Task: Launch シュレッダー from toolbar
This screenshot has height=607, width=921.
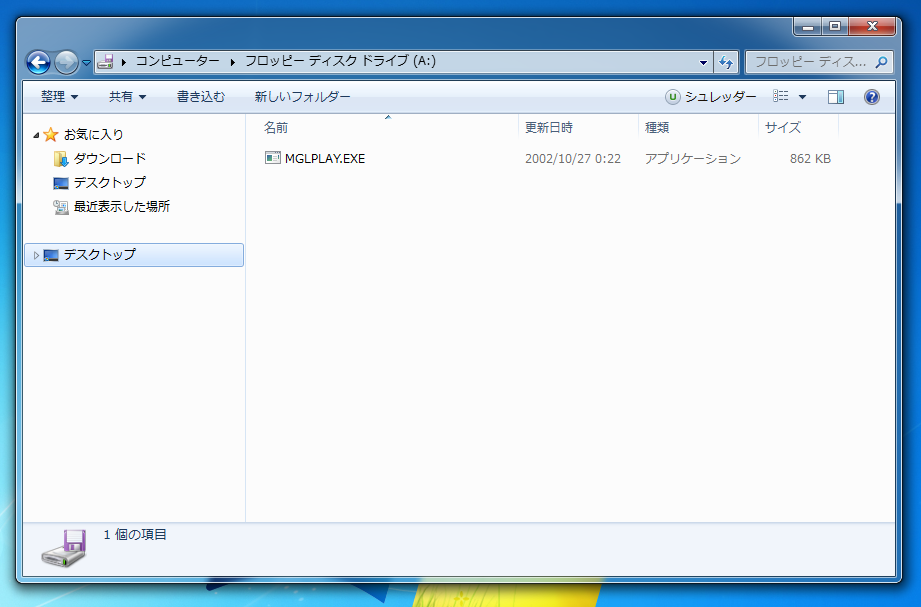Action: pos(711,96)
